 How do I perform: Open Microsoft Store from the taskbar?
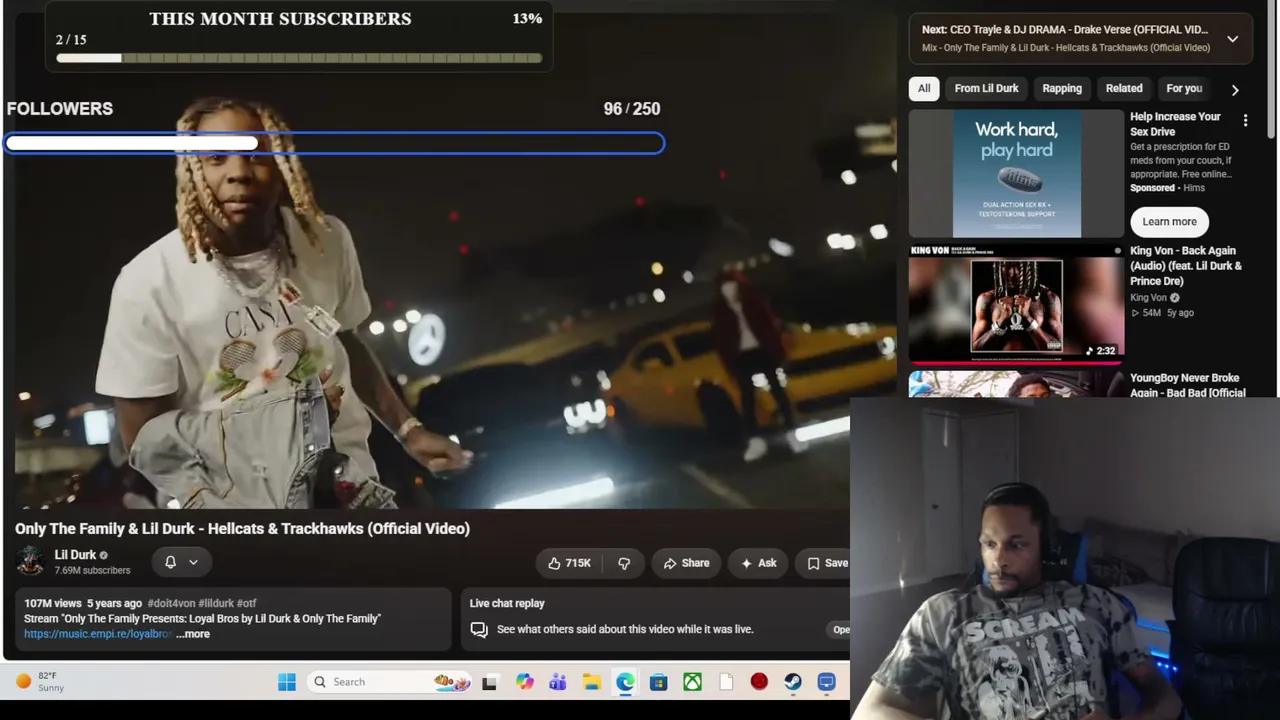pos(658,682)
